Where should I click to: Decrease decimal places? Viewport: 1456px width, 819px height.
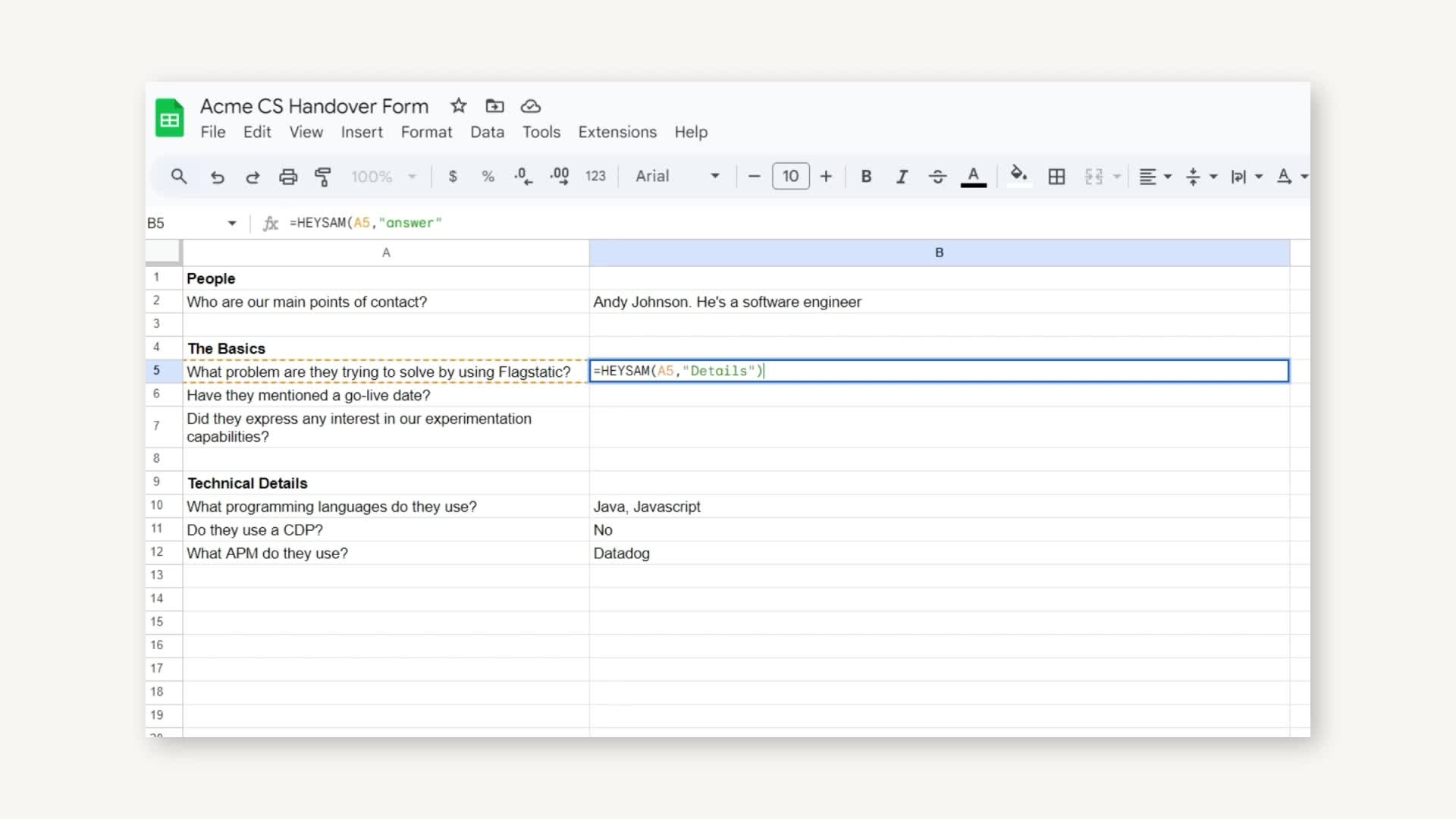[523, 177]
